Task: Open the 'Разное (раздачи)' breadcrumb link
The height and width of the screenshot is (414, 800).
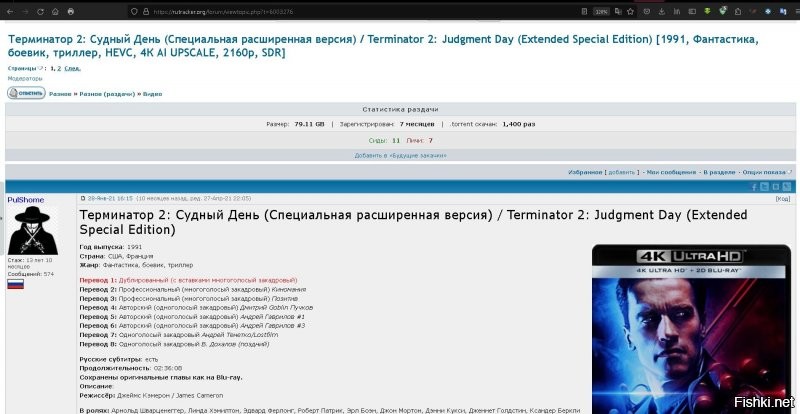Action: point(107,94)
